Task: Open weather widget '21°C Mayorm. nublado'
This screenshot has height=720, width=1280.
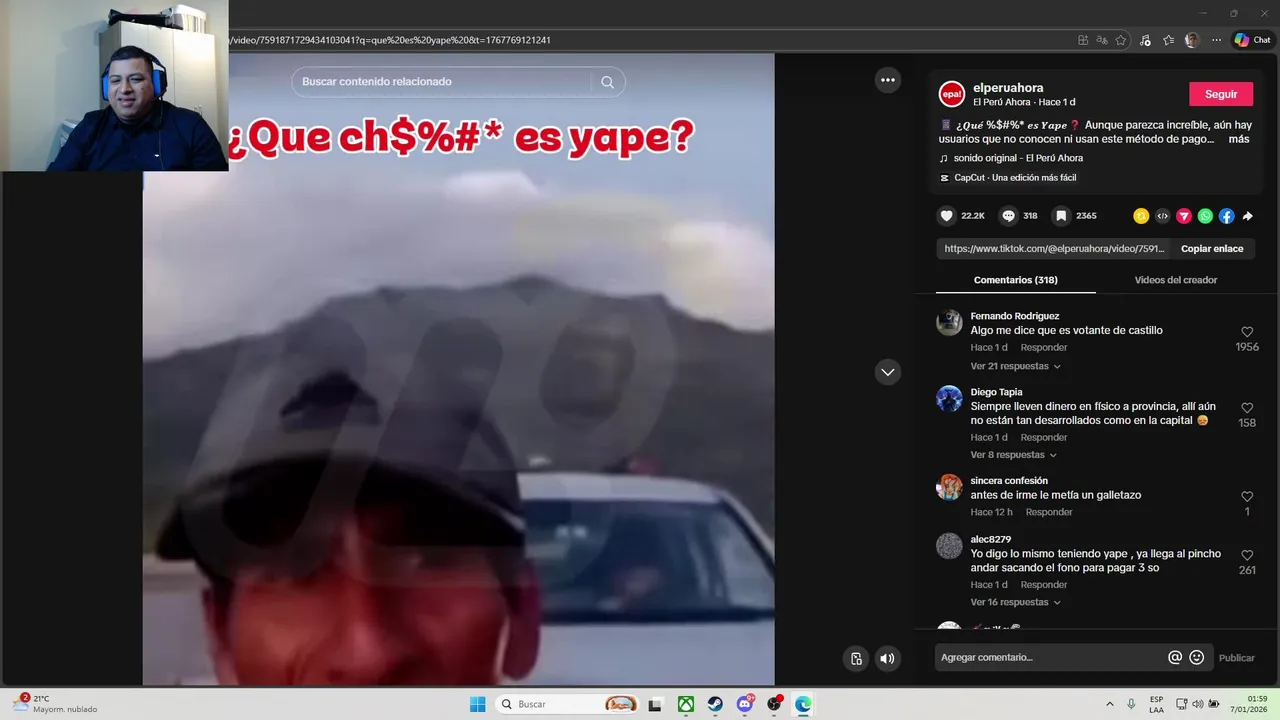Action: click(55, 704)
